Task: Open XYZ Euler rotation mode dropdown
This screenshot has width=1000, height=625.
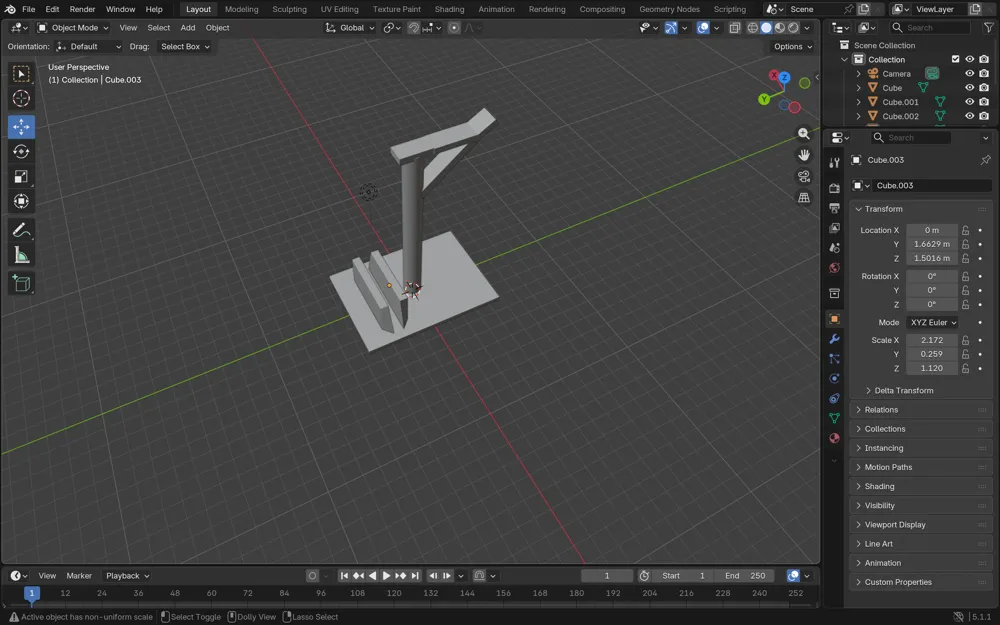Action: tap(932, 322)
